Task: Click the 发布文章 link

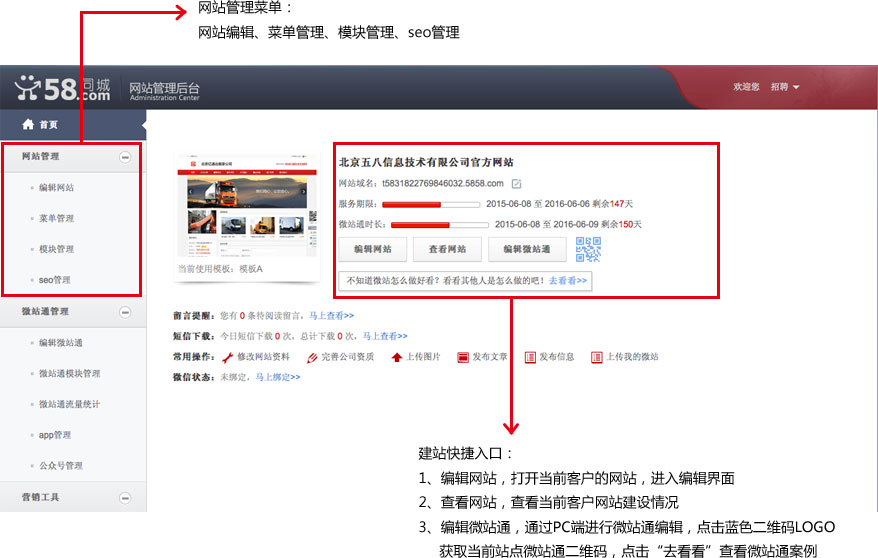Action: [490, 357]
